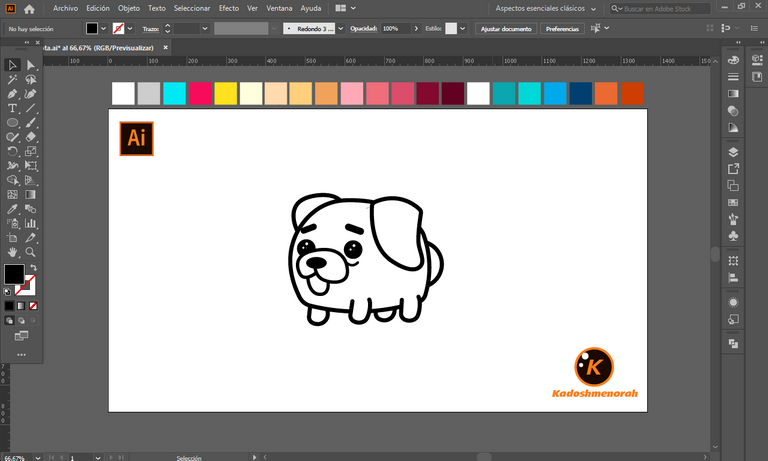Viewport: 768px width, 461px height.
Task: Enable Draw Normal mode
Action: pos(9,320)
